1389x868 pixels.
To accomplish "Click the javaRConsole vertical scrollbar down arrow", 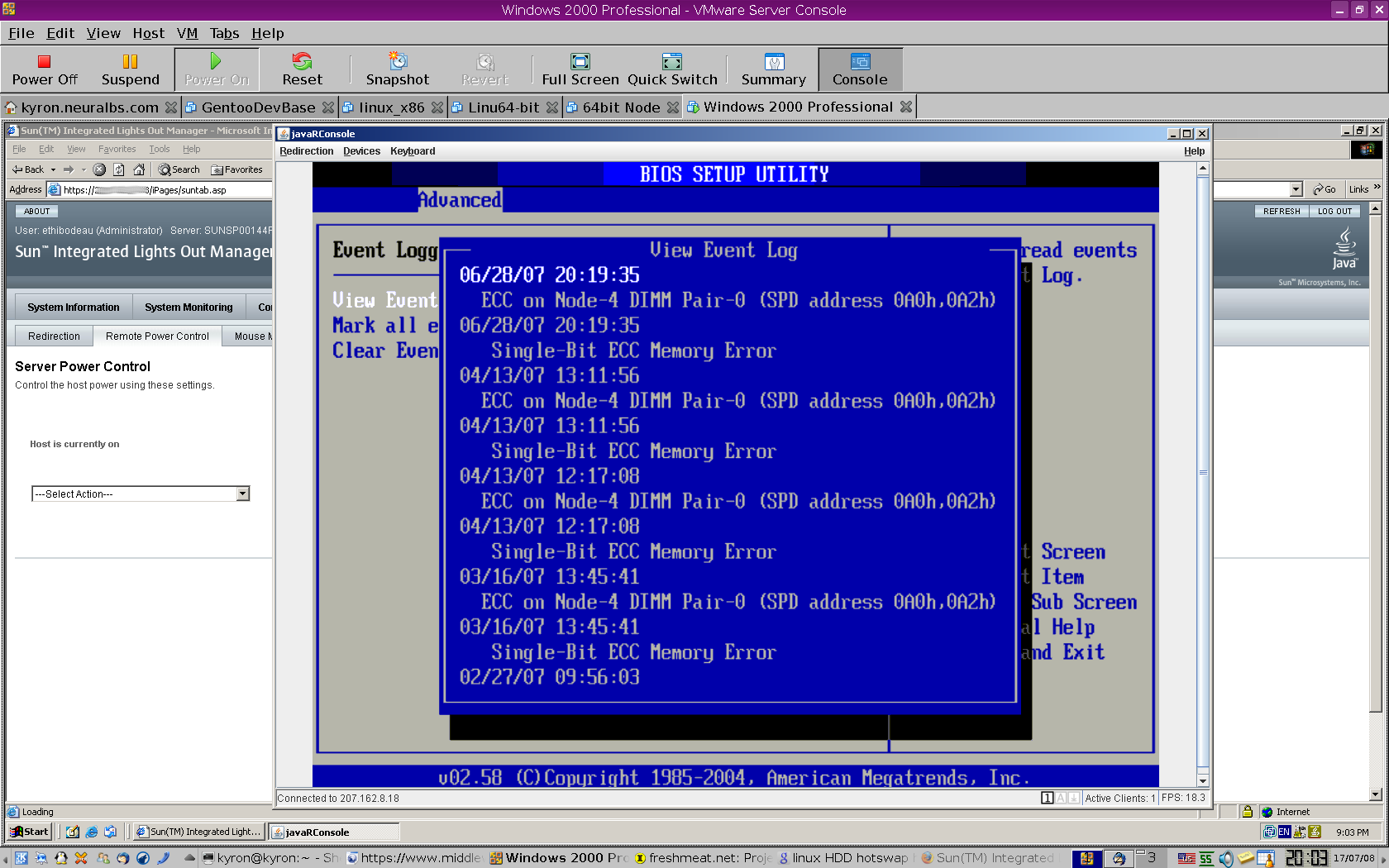I will pyautogui.click(x=1203, y=780).
